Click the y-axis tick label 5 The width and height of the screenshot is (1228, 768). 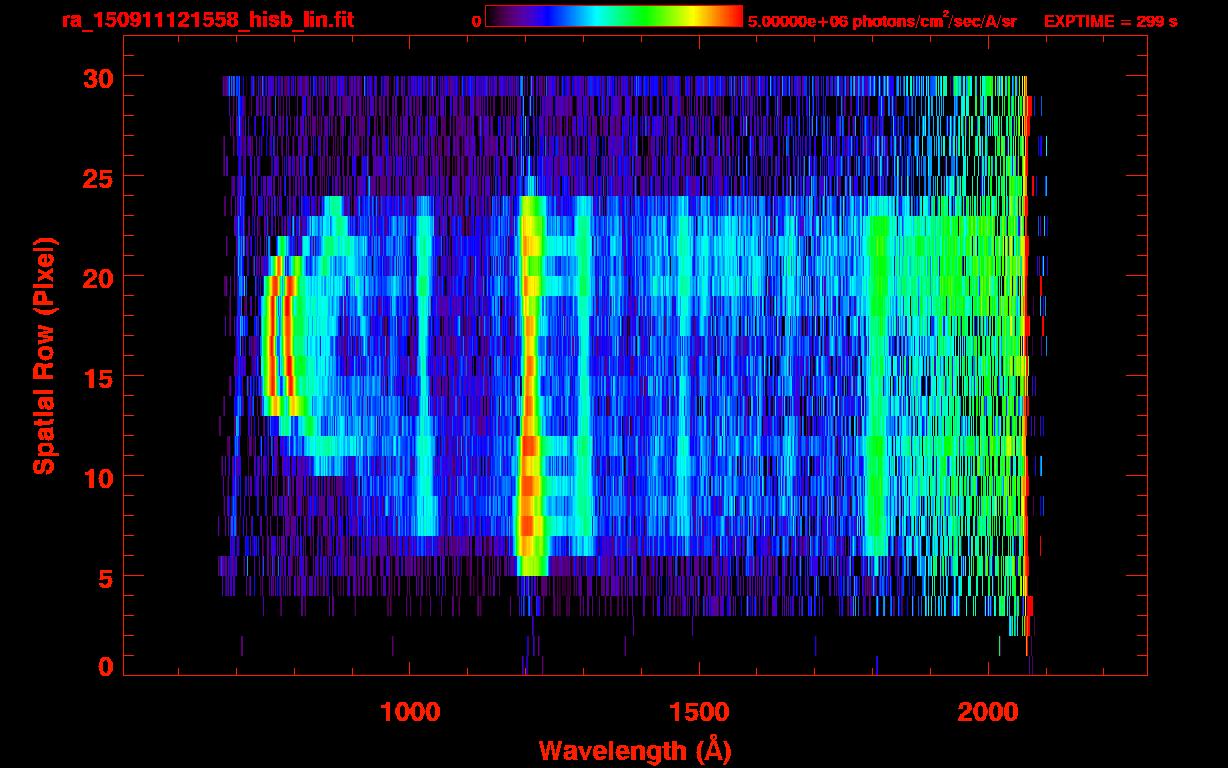click(x=105, y=577)
